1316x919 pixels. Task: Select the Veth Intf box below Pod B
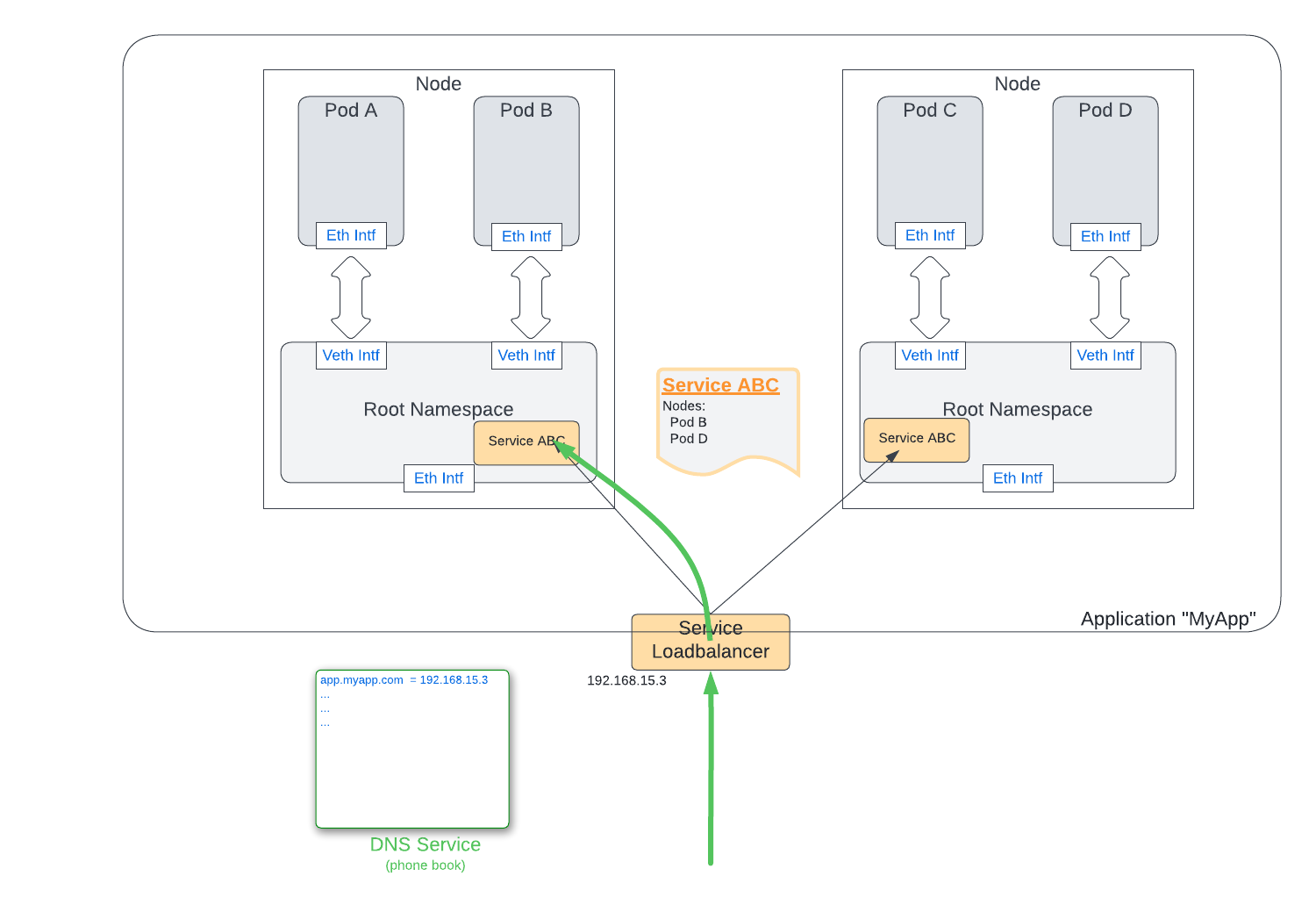tap(526, 355)
